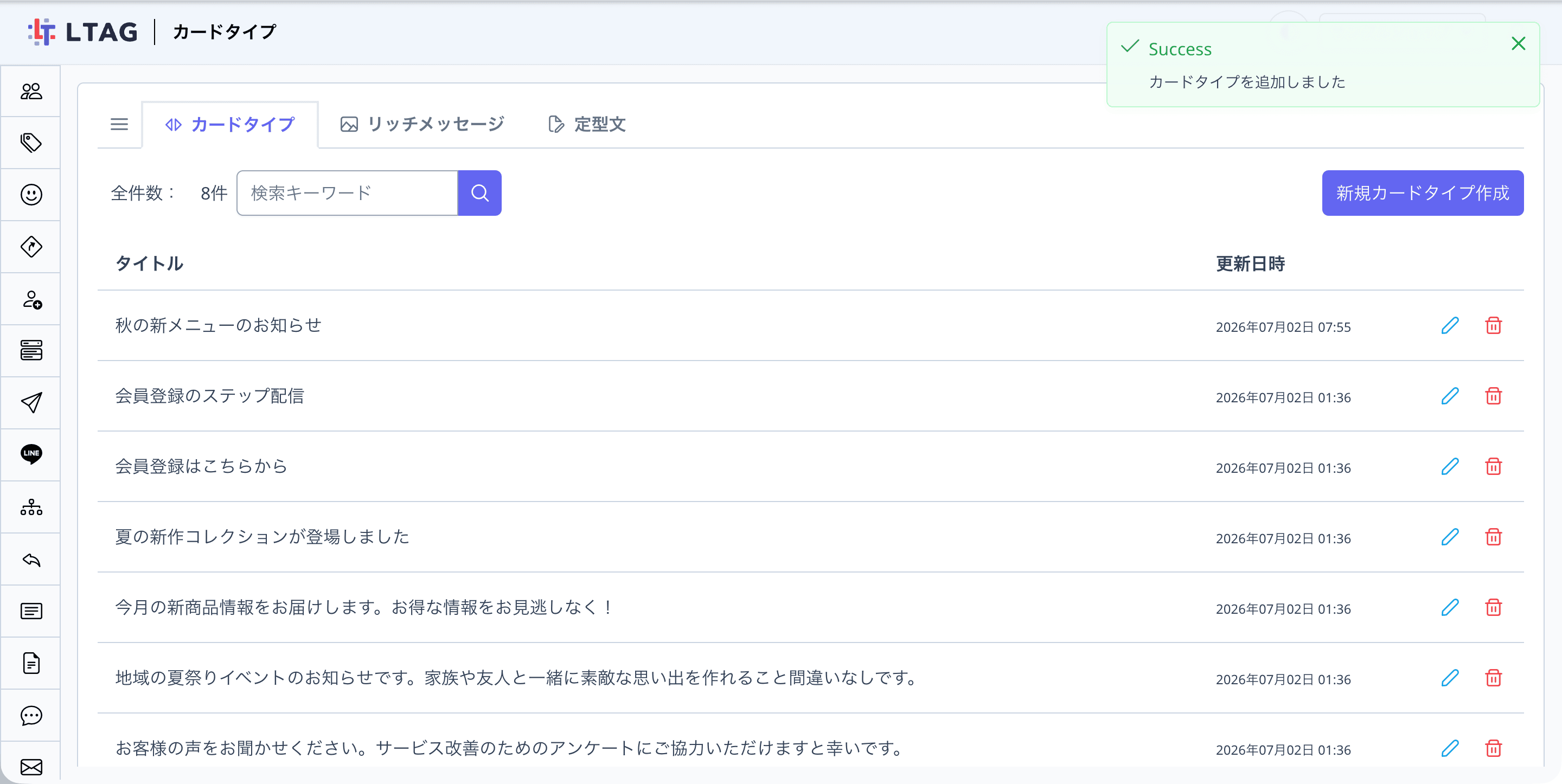
Task: Switch to 定型文 tab
Action: [x=586, y=124]
